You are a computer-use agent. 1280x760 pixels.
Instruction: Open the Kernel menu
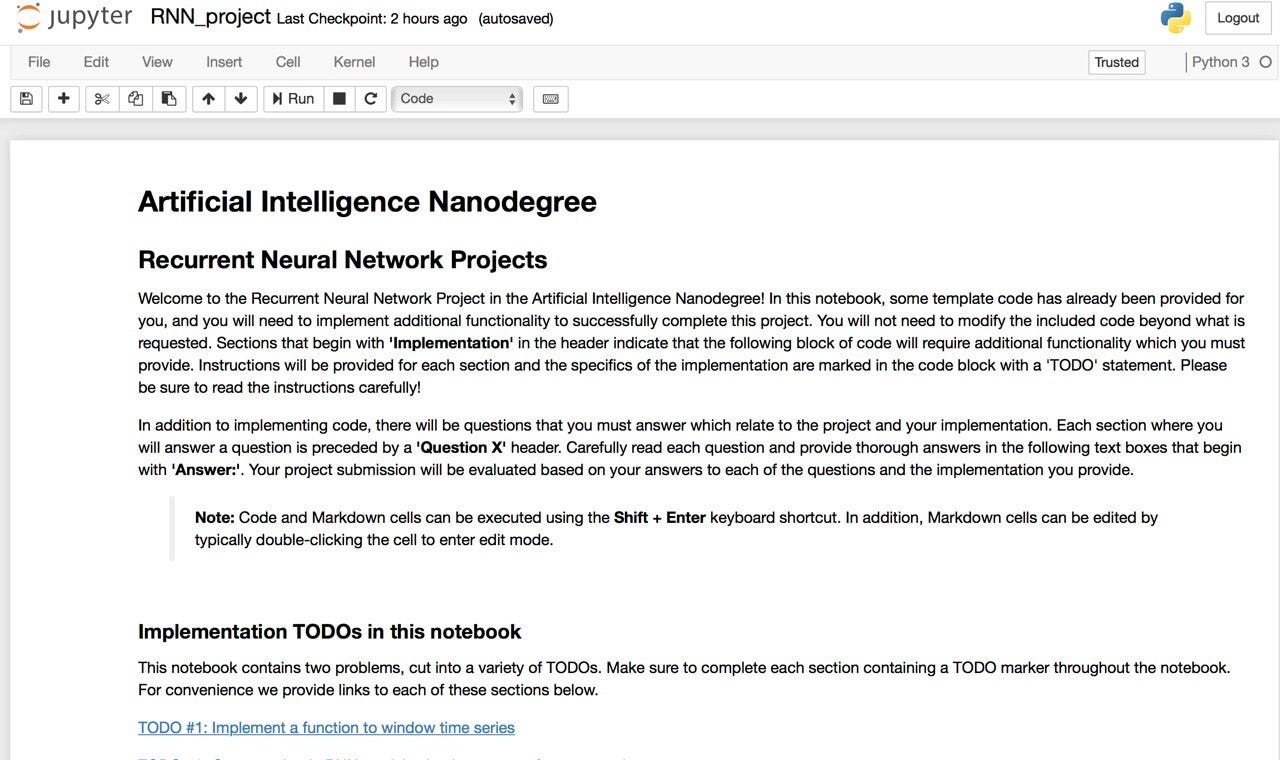354,61
